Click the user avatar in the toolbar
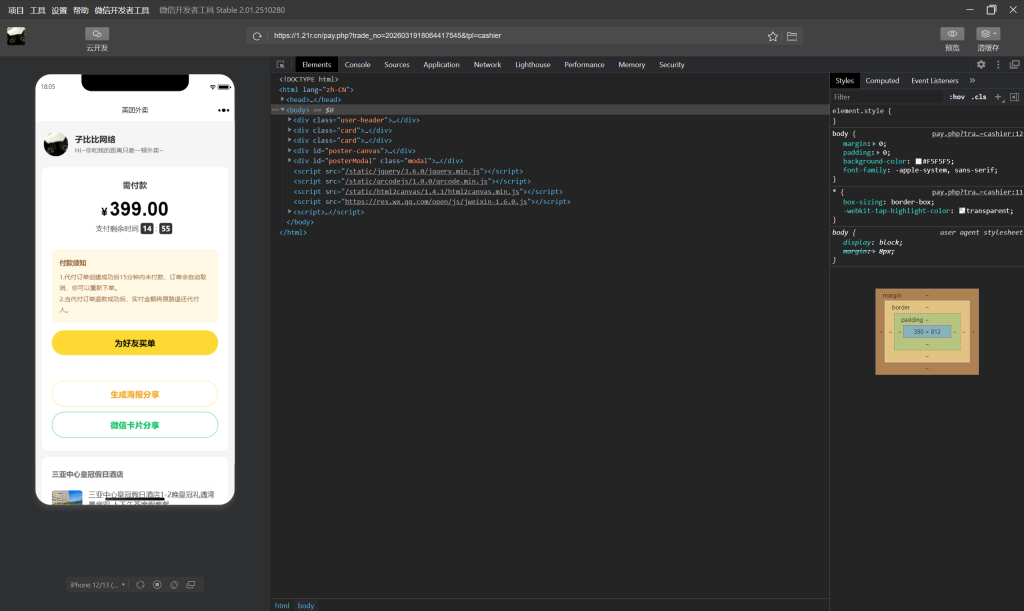The image size is (1024, 611). pos(16,36)
